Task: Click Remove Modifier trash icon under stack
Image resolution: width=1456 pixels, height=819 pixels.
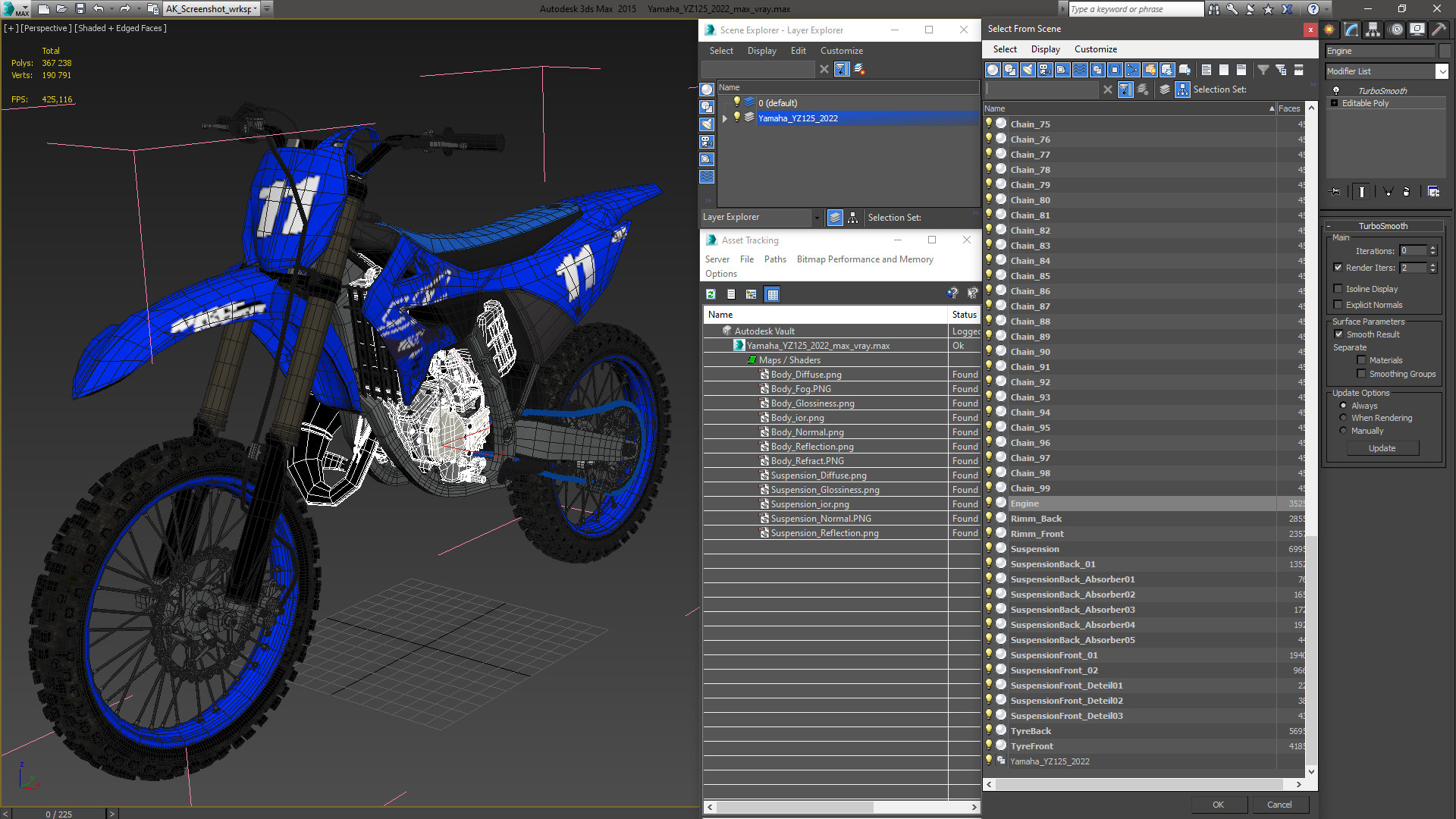Action: pos(1407,192)
